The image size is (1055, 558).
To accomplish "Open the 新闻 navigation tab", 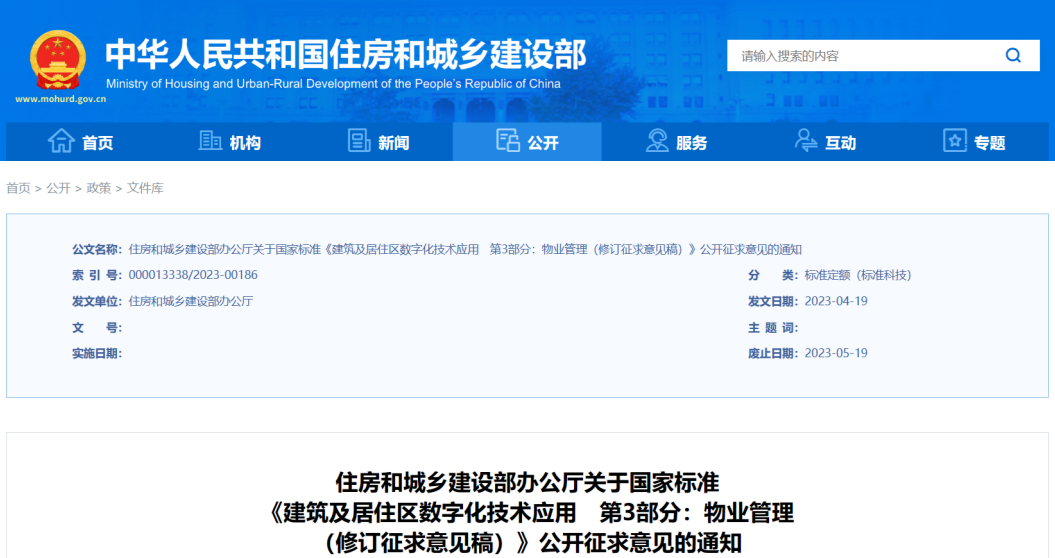I will (x=394, y=143).
